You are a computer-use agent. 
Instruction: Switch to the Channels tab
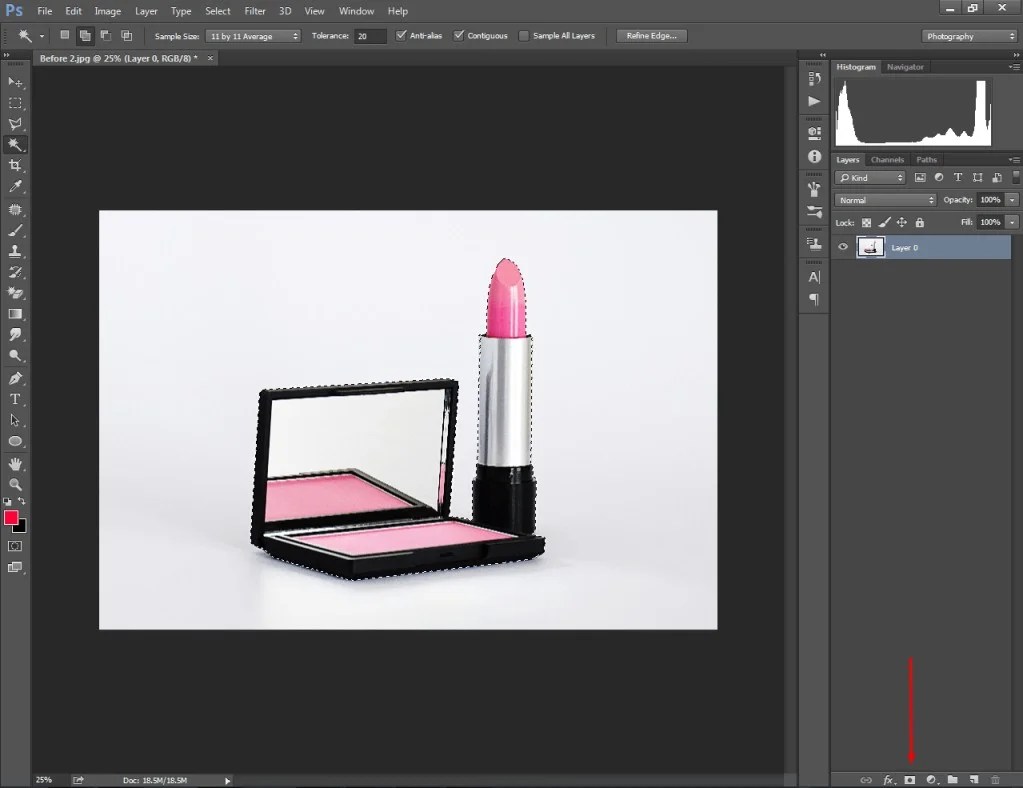tap(887, 160)
